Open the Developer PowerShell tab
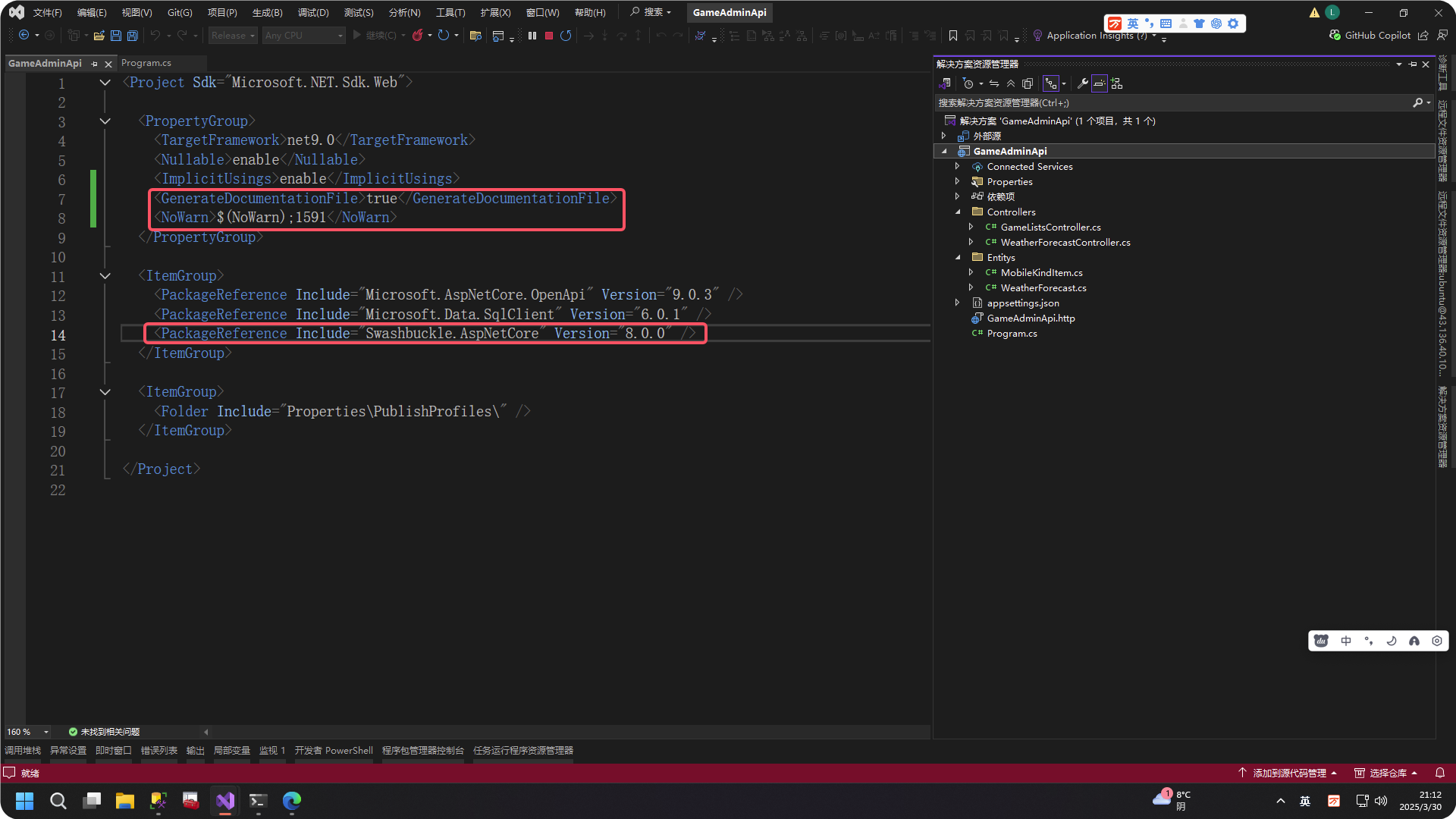Screen dimensions: 1456x819 (x=334, y=750)
